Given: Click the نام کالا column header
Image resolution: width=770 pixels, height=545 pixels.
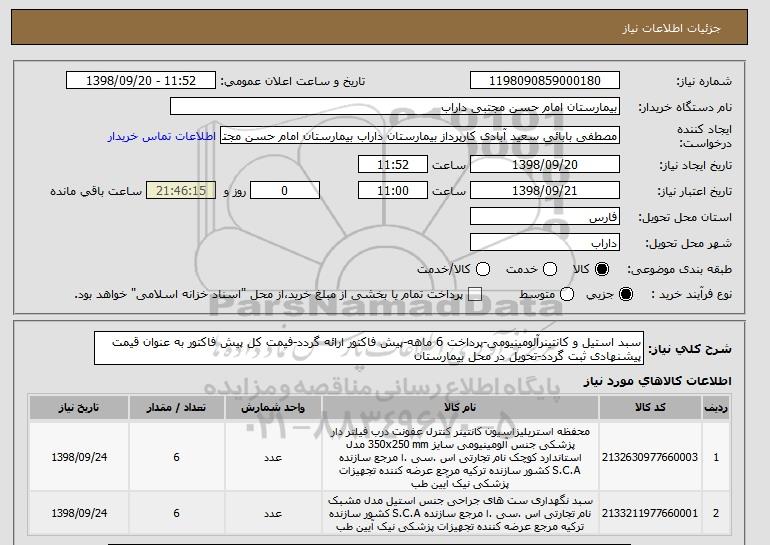Looking at the screenshot, I should tap(460, 408).
